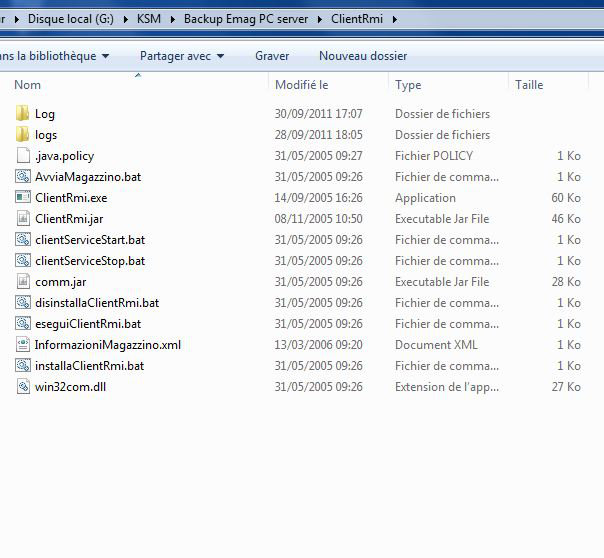Click the ClientRmi breadcrumb segment

[357, 19]
